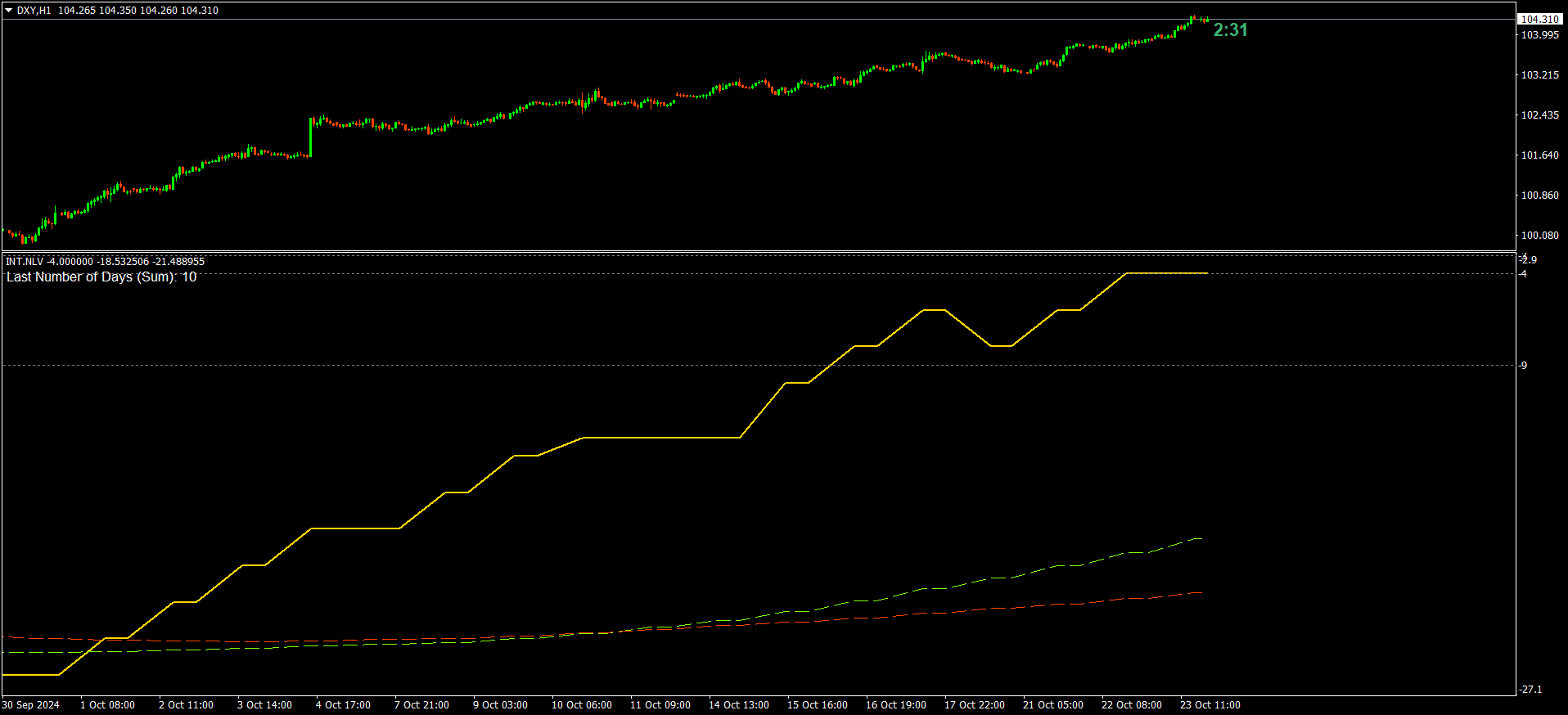
Task: Click the 103.215 price scale value
Action: click(1539, 75)
